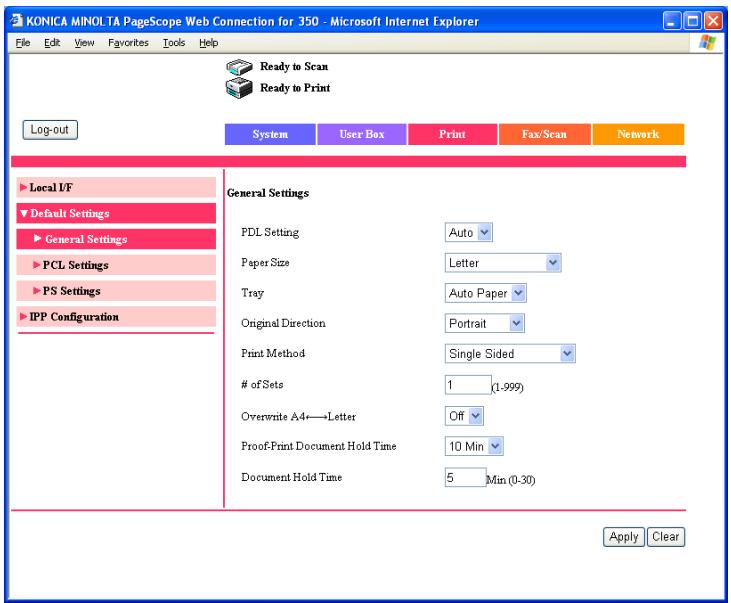Click the Internet Explorer page icon in title bar
Screen dimensions: 731x603
17,21
